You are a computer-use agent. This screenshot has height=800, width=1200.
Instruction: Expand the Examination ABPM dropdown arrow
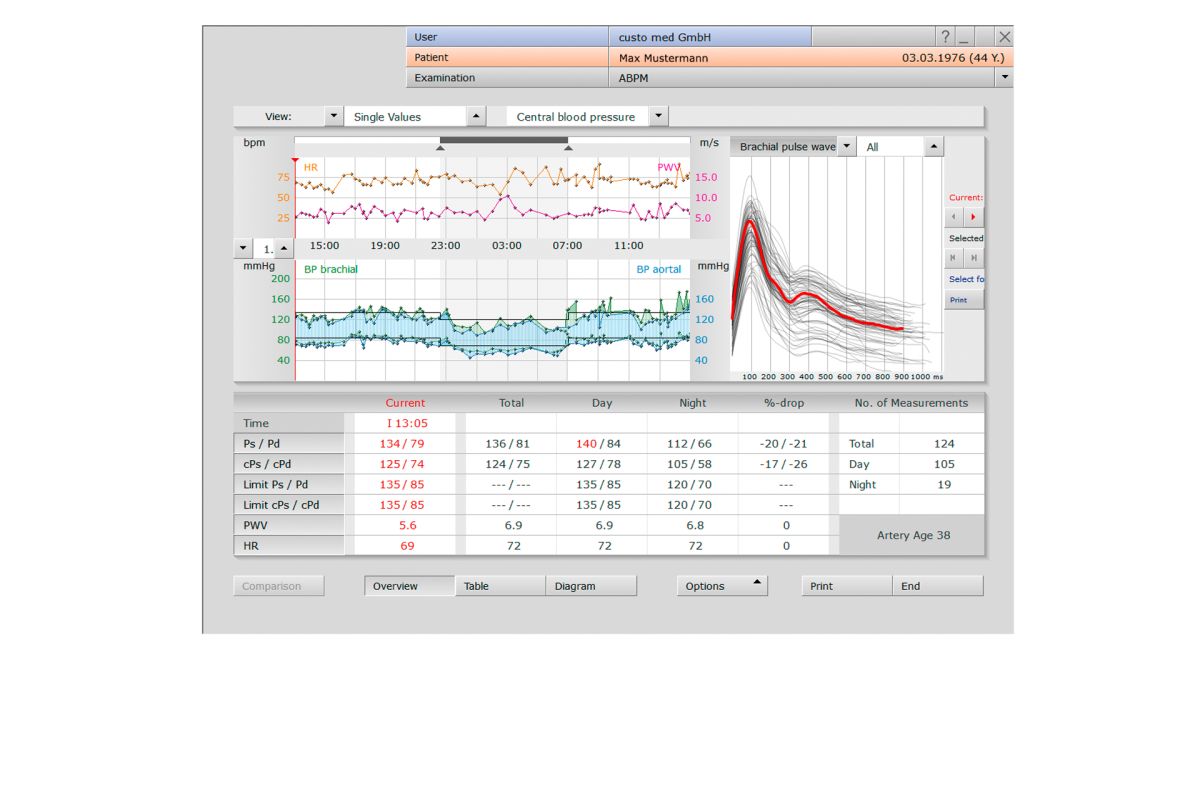coord(1004,77)
